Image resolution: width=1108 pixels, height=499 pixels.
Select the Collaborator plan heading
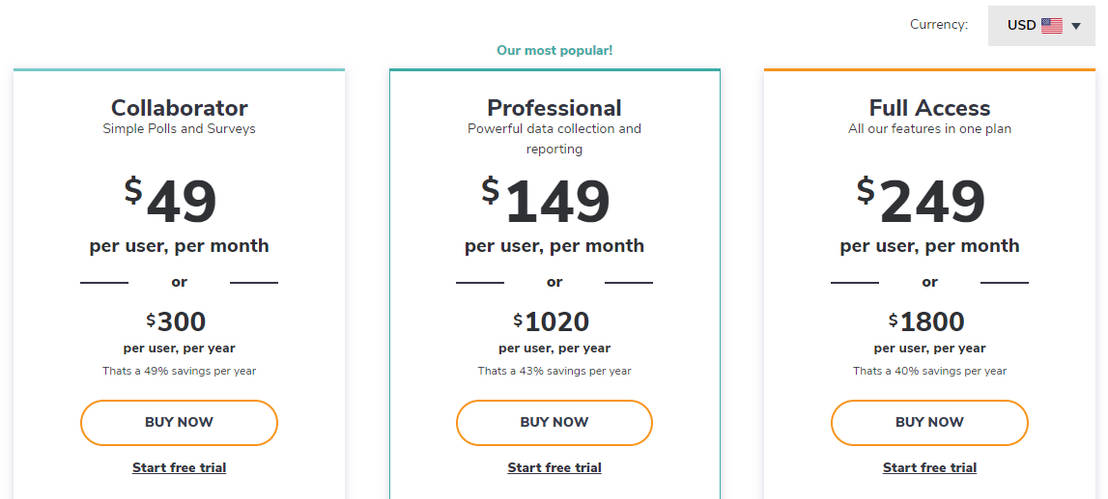coord(179,108)
